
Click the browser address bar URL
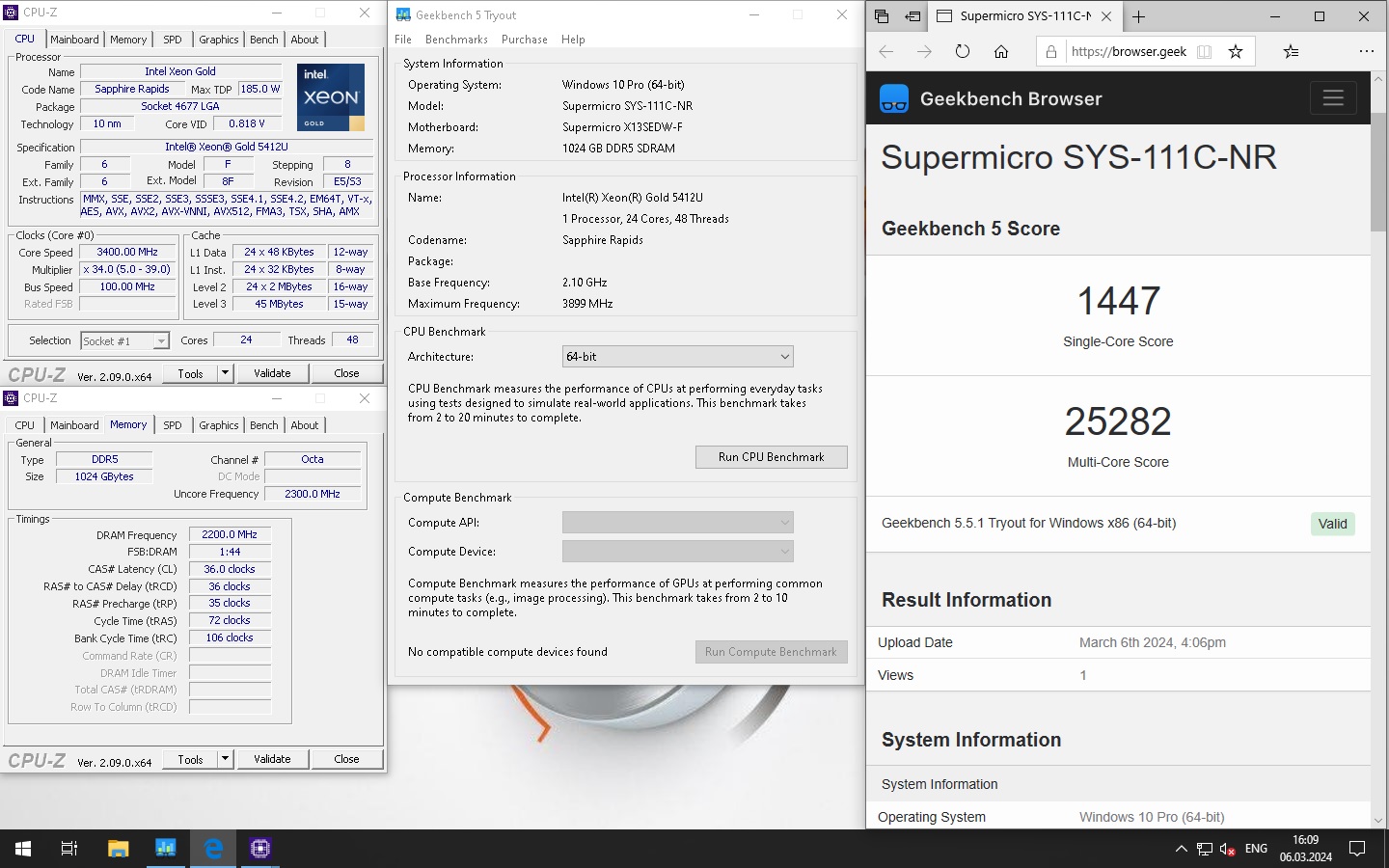[1129, 52]
